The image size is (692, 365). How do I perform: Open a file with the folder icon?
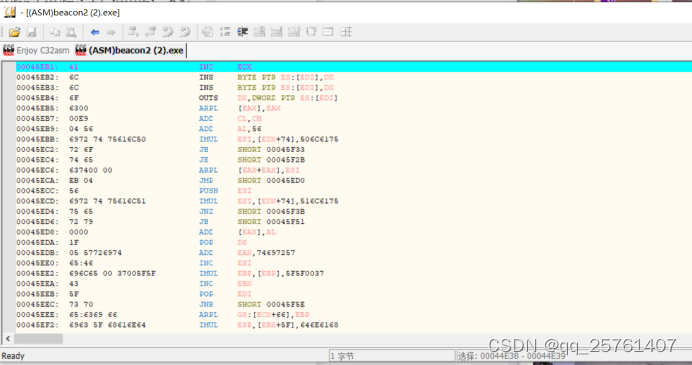[x=14, y=32]
